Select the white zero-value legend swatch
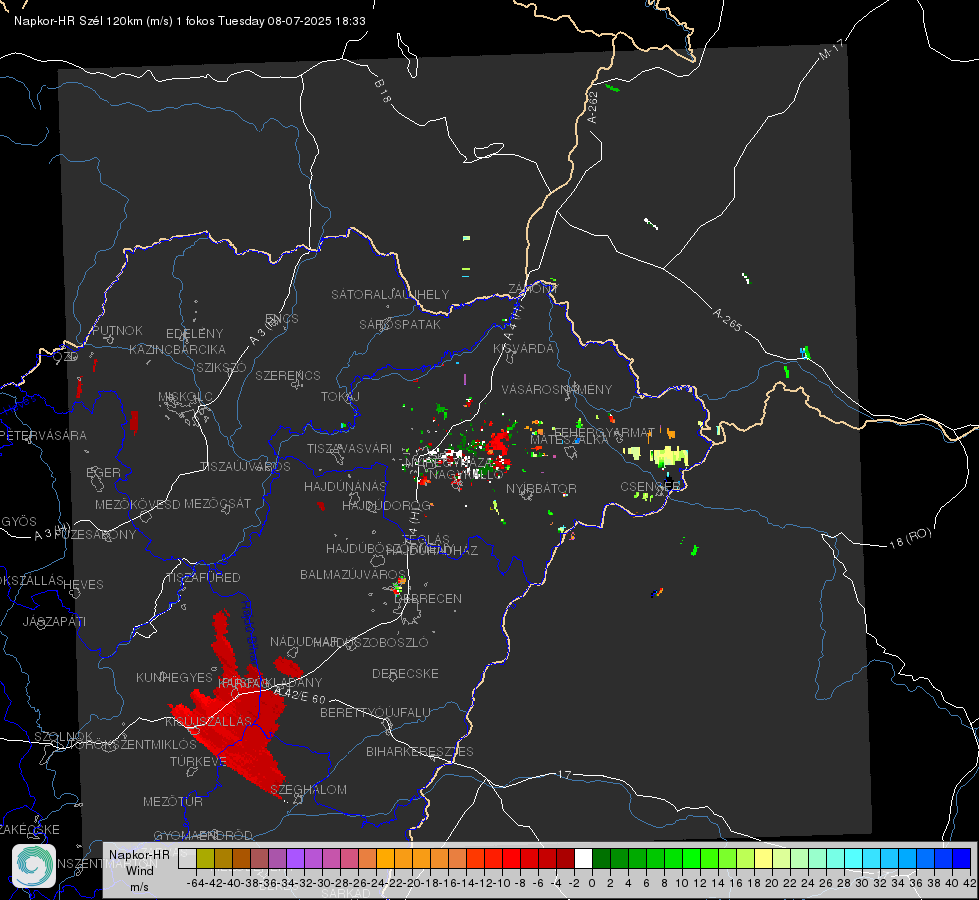Image resolution: width=979 pixels, height=900 pixels. pyautogui.click(x=583, y=858)
